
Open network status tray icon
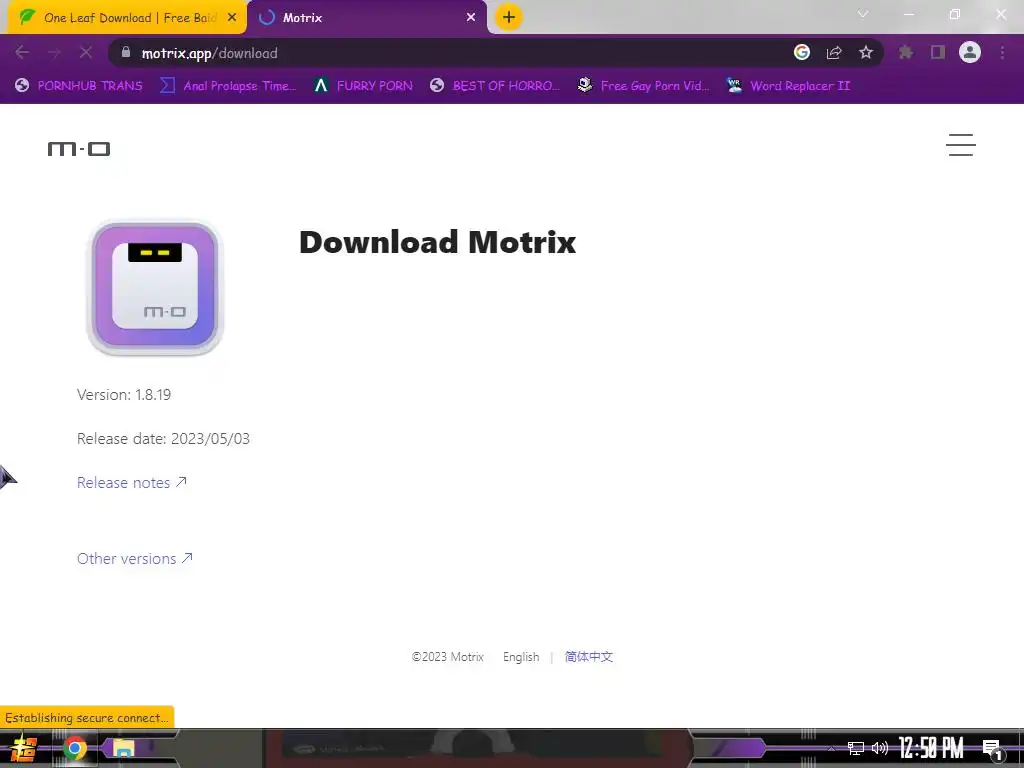(x=856, y=748)
